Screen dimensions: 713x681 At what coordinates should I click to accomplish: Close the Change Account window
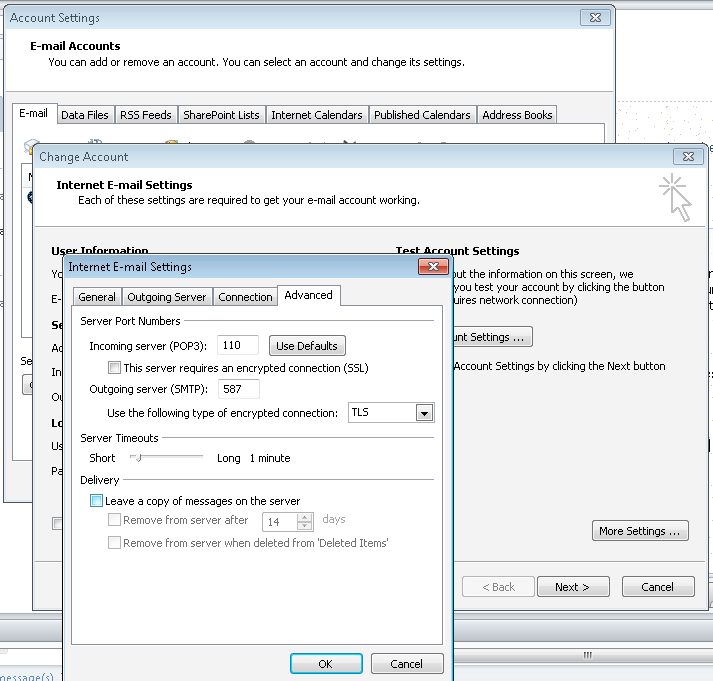pos(686,157)
